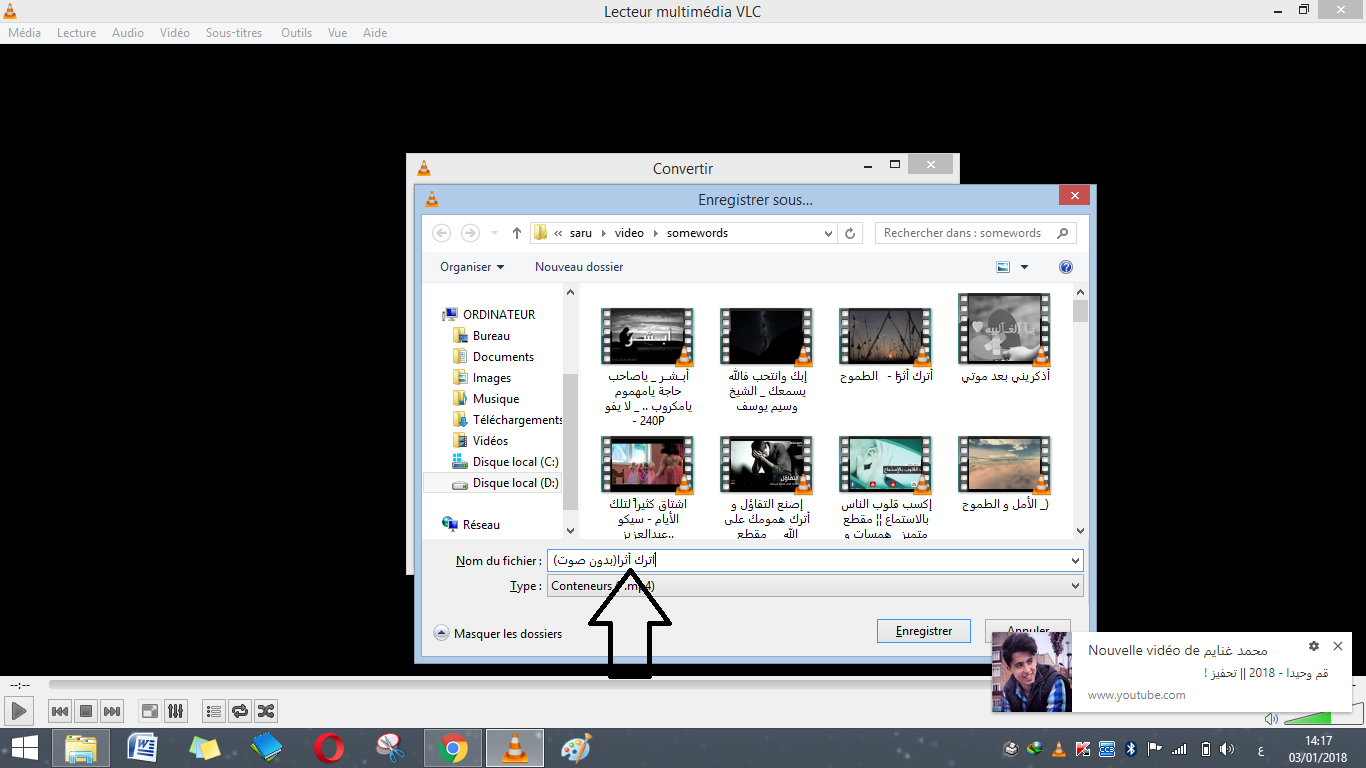Image resolution: width=1366 pixels, height=768 pixels.
Task: Open the Aide menu
Action: (375, 33)
